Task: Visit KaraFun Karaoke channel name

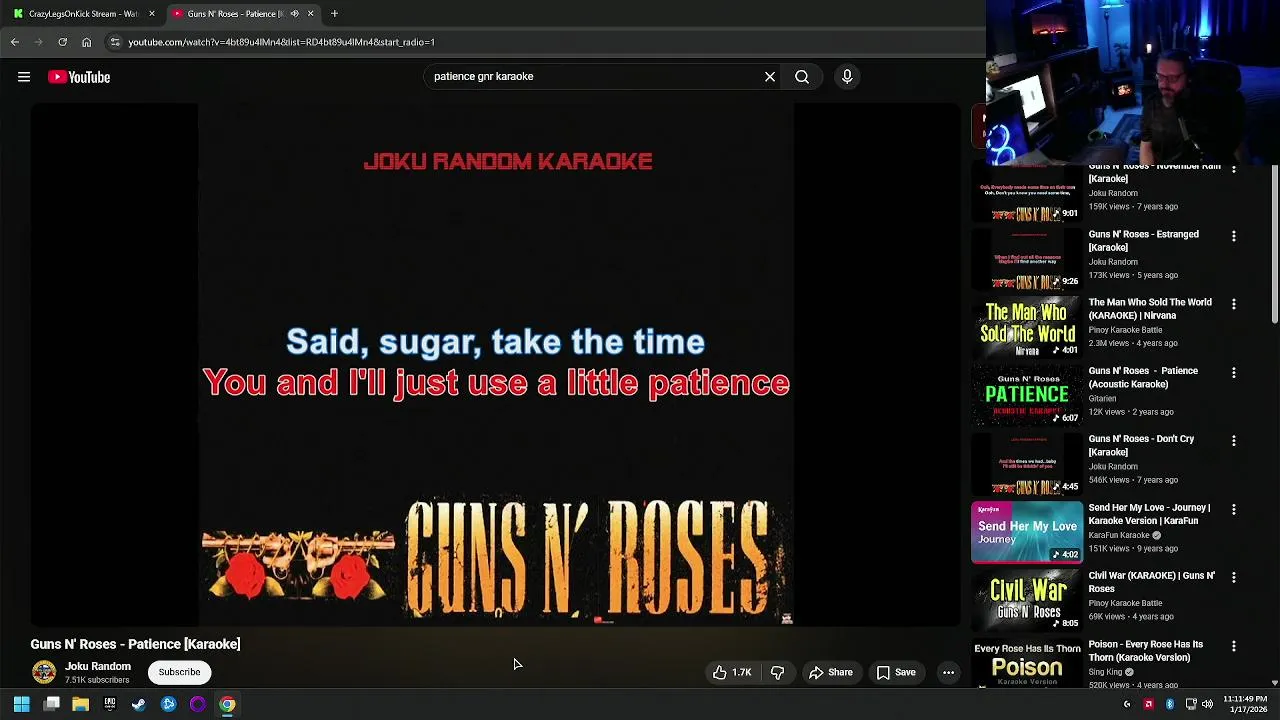Action: click(x=1119, y=535)
